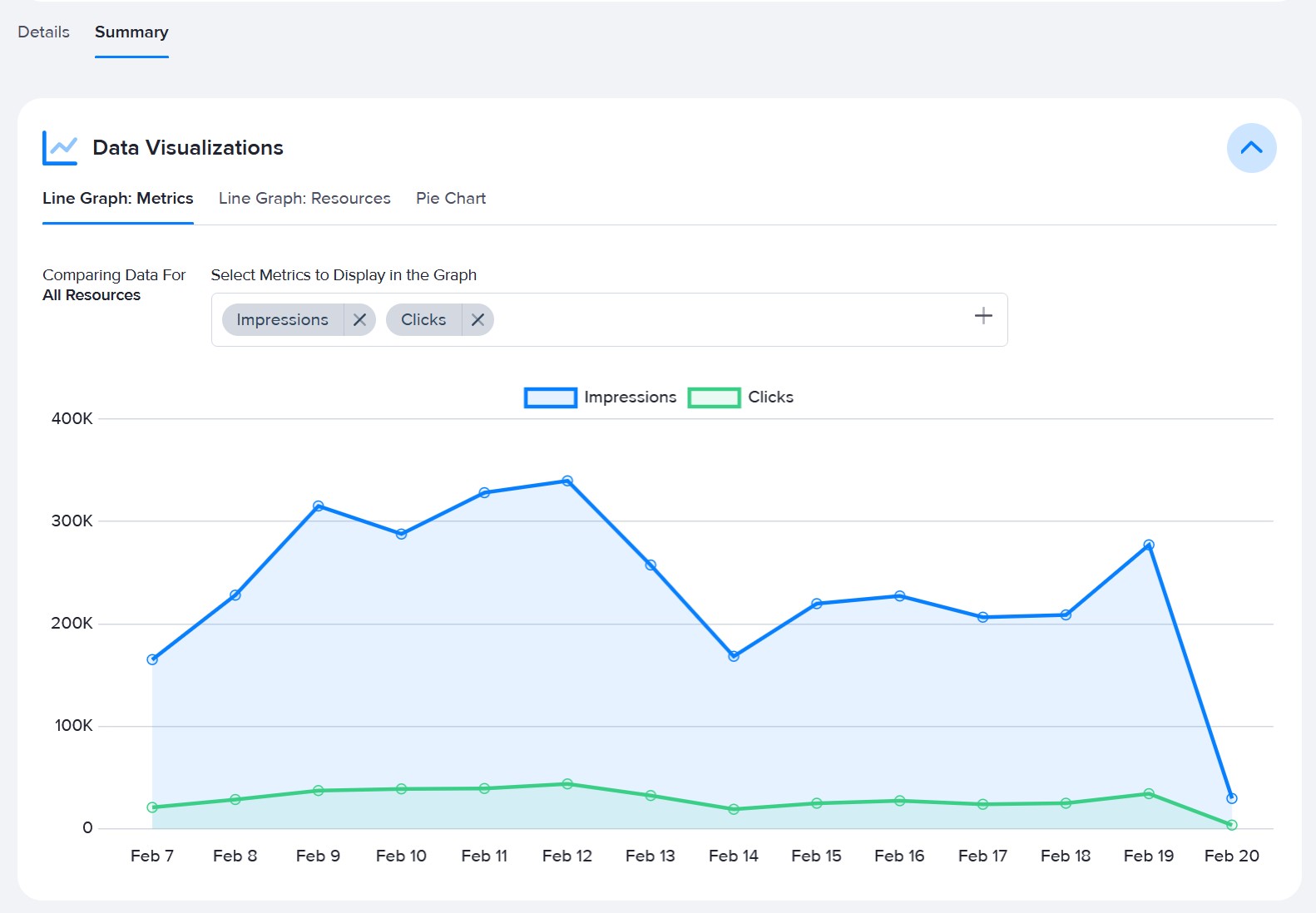
Task: Click the Impressions data point for Feb 20
Action: point(1232,798)
